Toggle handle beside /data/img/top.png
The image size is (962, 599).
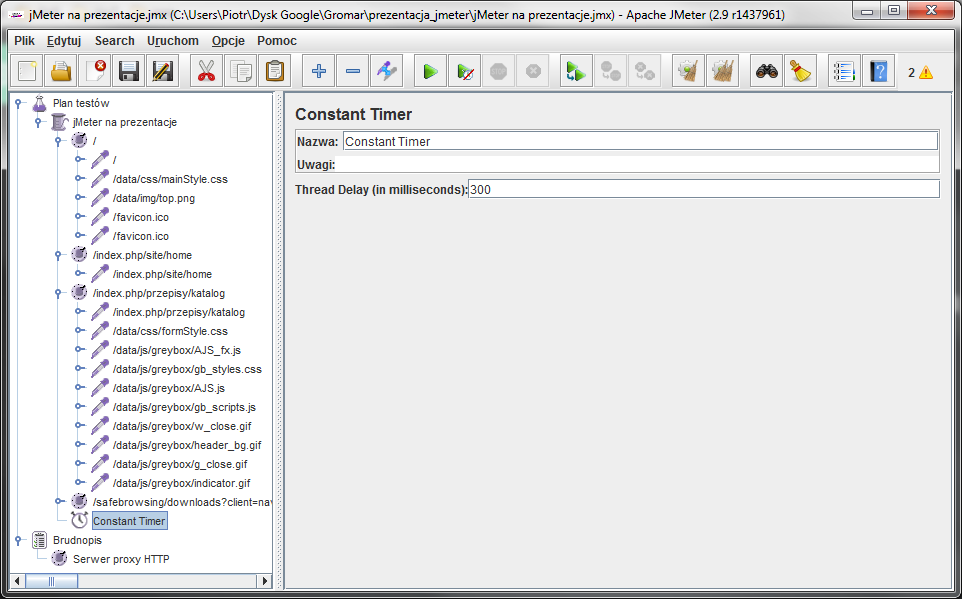pos(79,198)
